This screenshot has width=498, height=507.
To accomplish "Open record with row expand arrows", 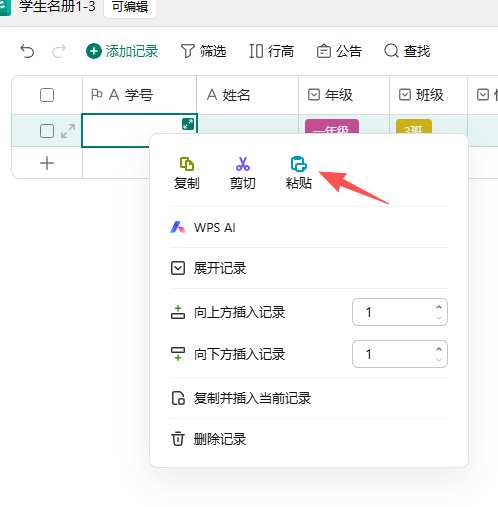I will (x=68, y=131).
